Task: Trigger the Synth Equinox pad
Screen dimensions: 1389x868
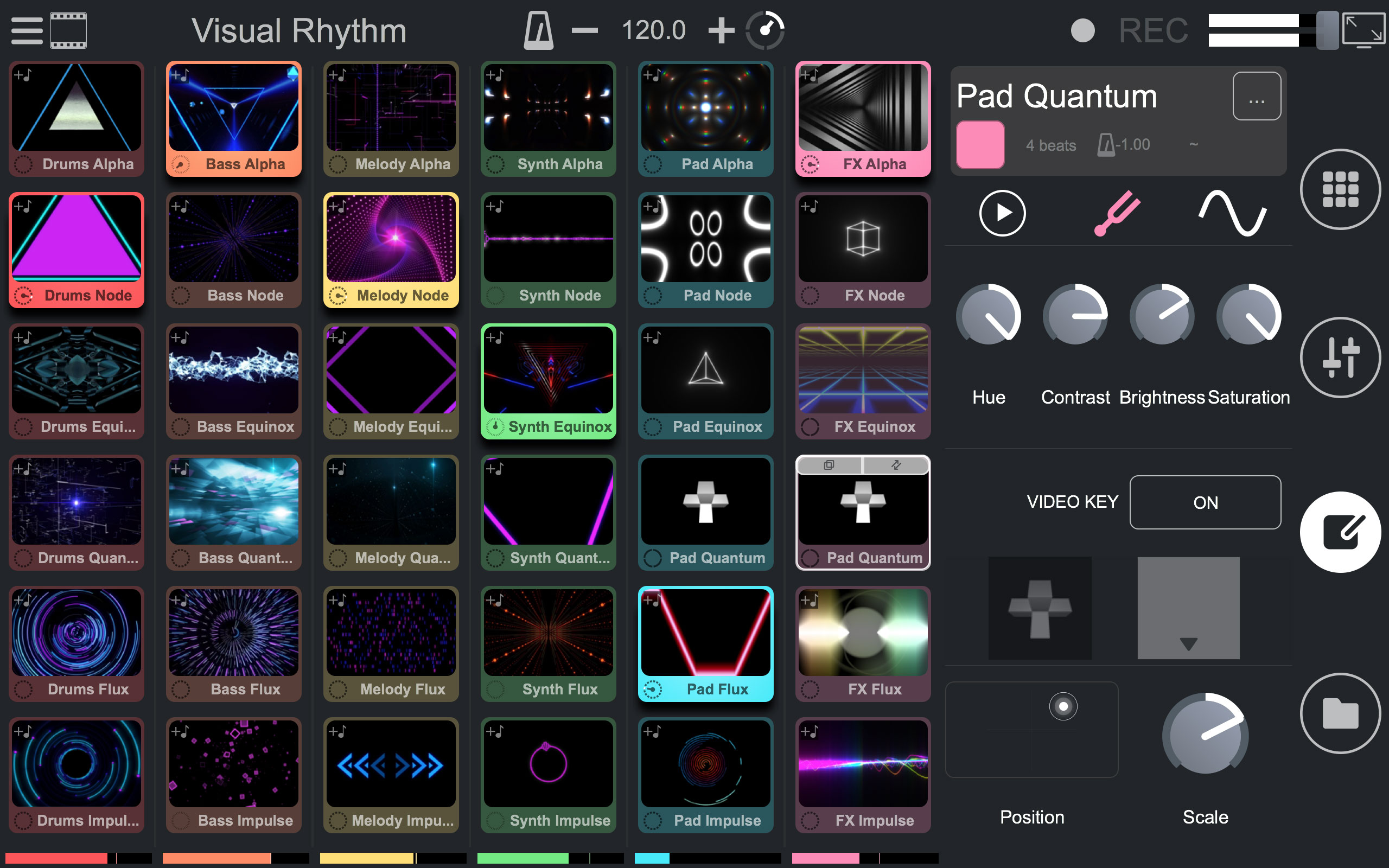Action: [548, 371]
